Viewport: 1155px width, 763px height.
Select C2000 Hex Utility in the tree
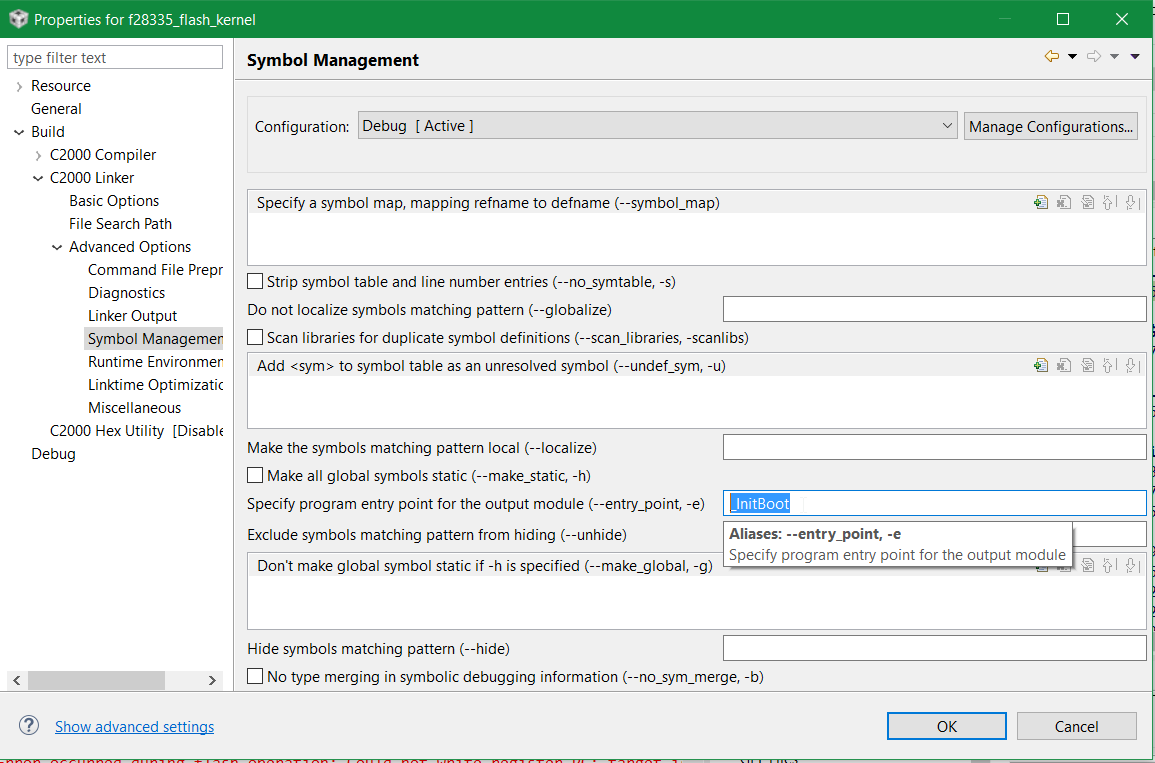pyautogui.click(x=136, y=431)
